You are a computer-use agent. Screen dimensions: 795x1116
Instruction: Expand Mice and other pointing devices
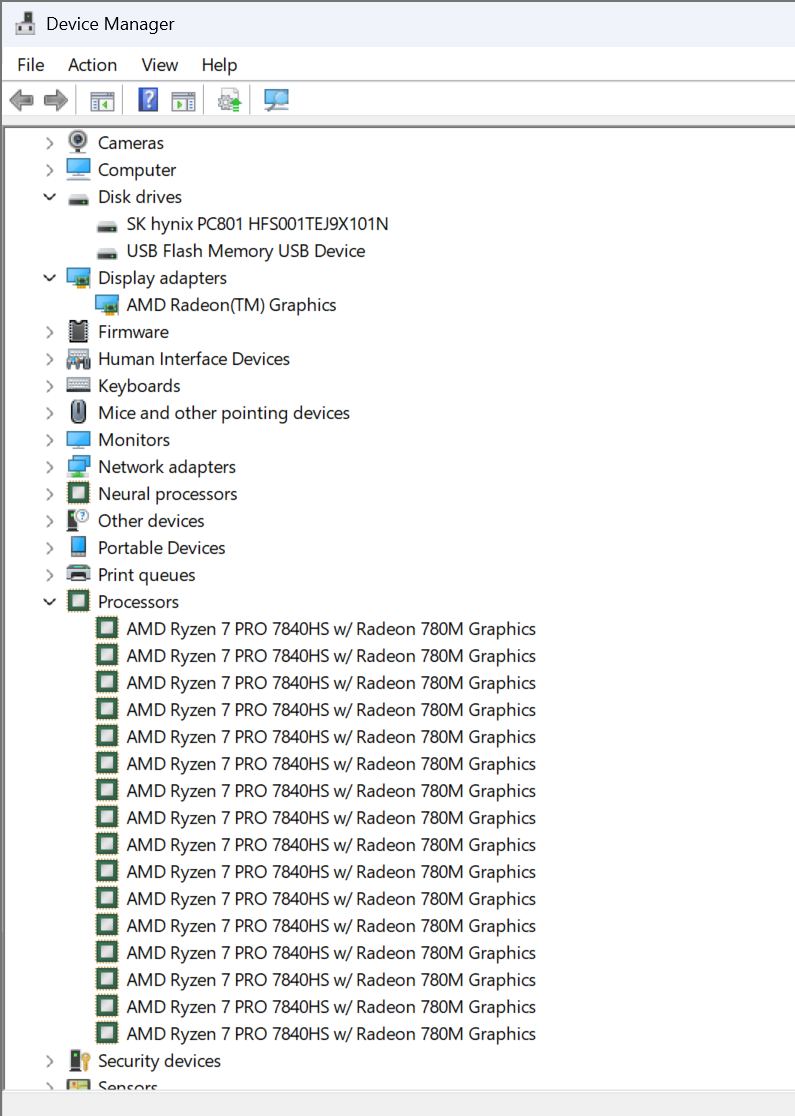pyautogui.click(x=49, y=414)
